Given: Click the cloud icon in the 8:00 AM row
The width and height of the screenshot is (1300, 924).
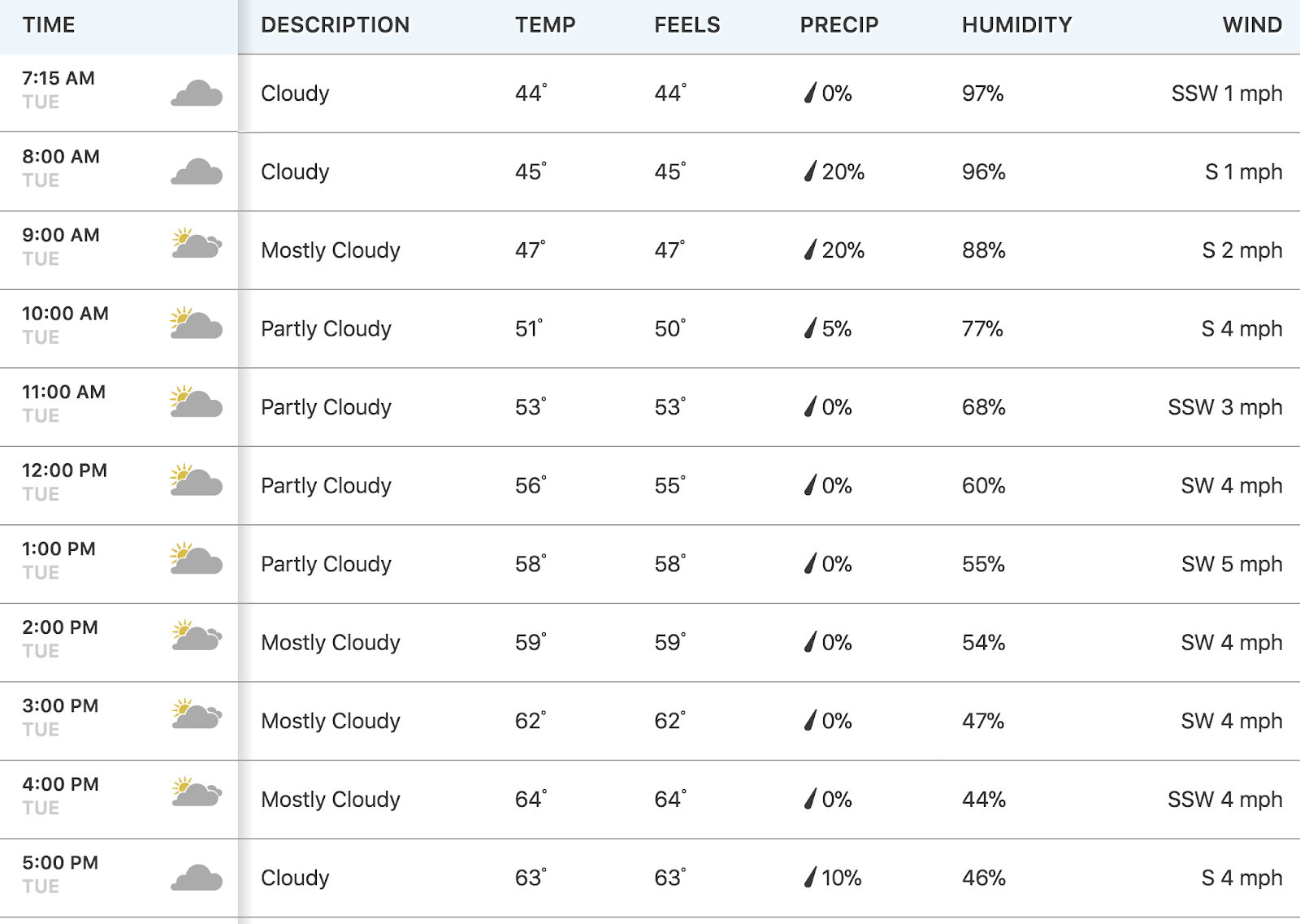Looking at the screenshot, I should 197,172.
